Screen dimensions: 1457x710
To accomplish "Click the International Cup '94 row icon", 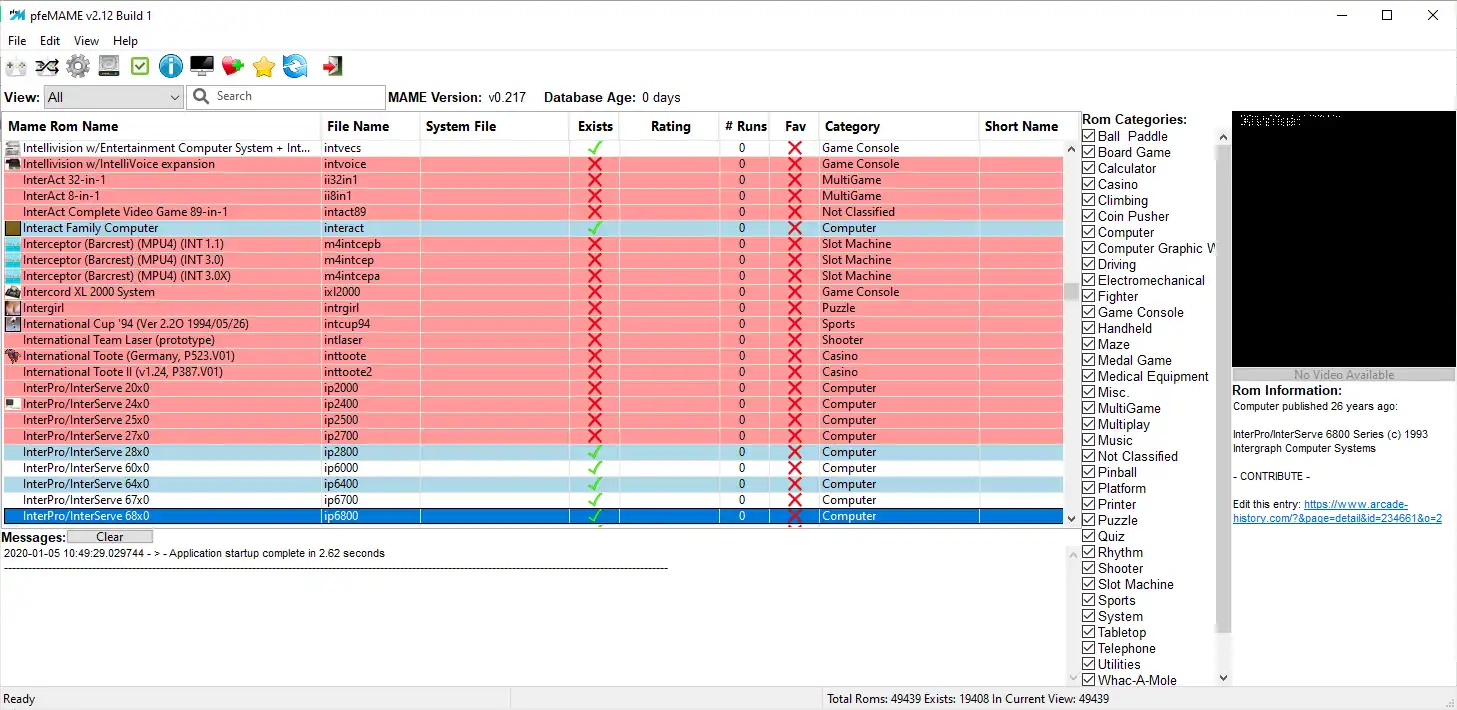I will (13, 324).
